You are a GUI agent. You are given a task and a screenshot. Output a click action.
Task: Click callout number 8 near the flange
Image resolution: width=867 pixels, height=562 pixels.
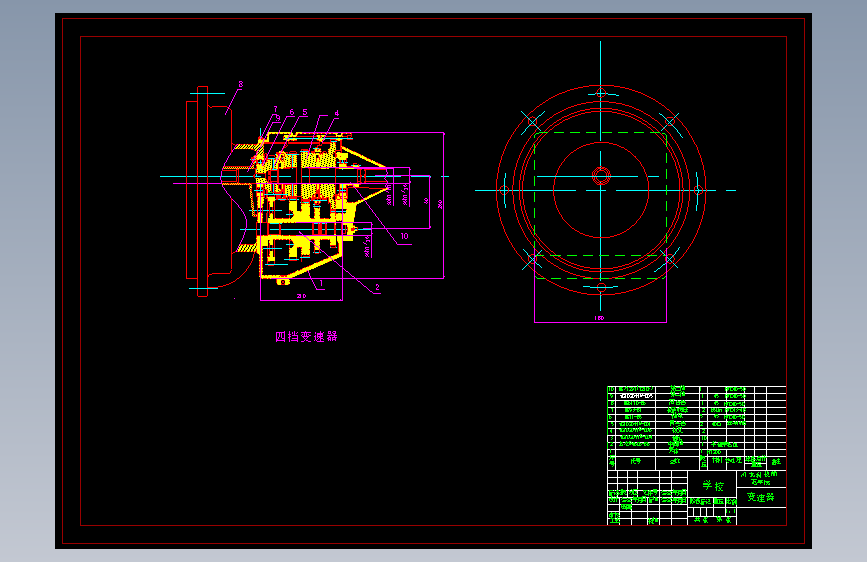click(x=241, y=85)
